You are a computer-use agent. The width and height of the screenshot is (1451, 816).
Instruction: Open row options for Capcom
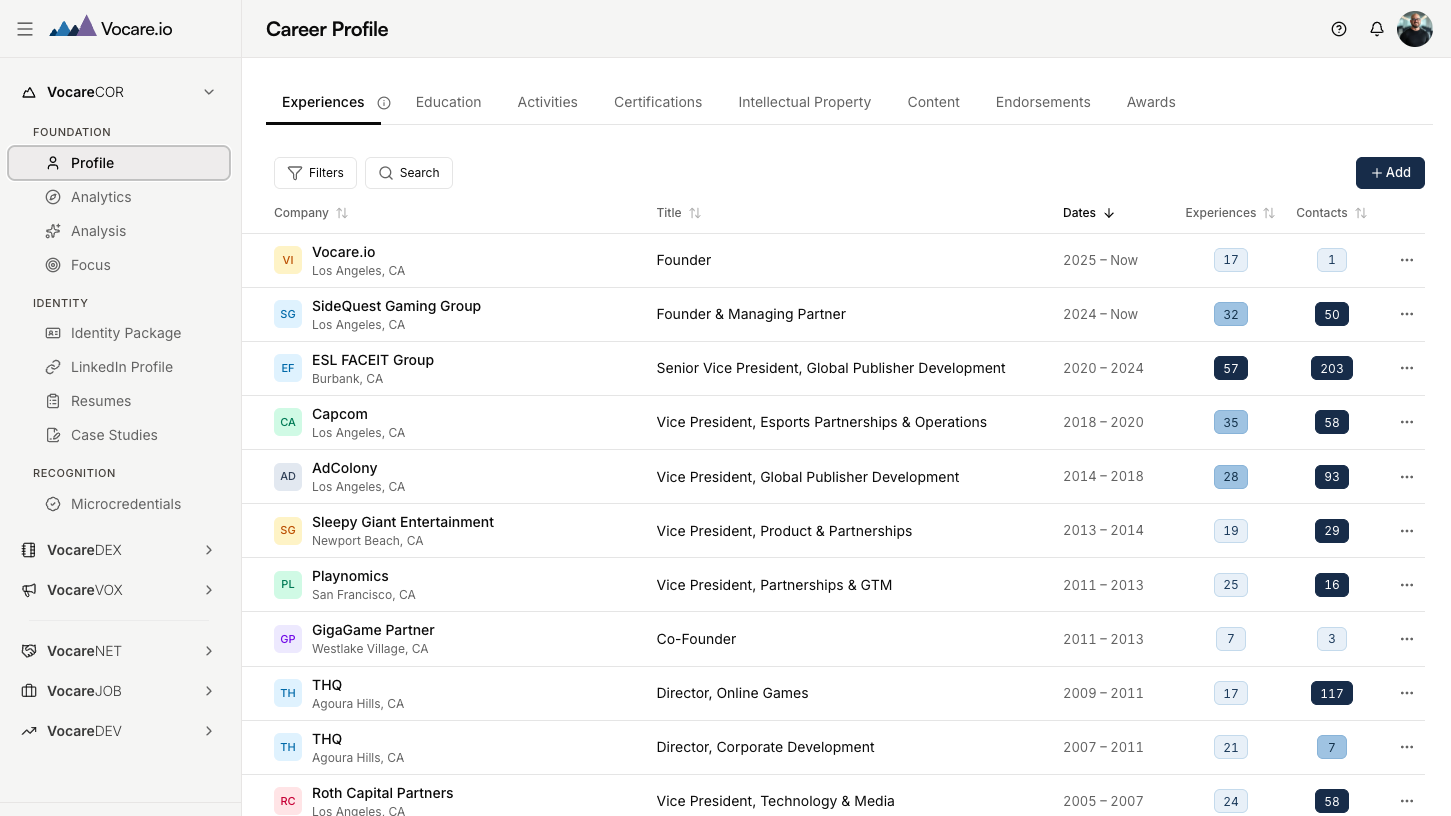(x=1407, y=422)
